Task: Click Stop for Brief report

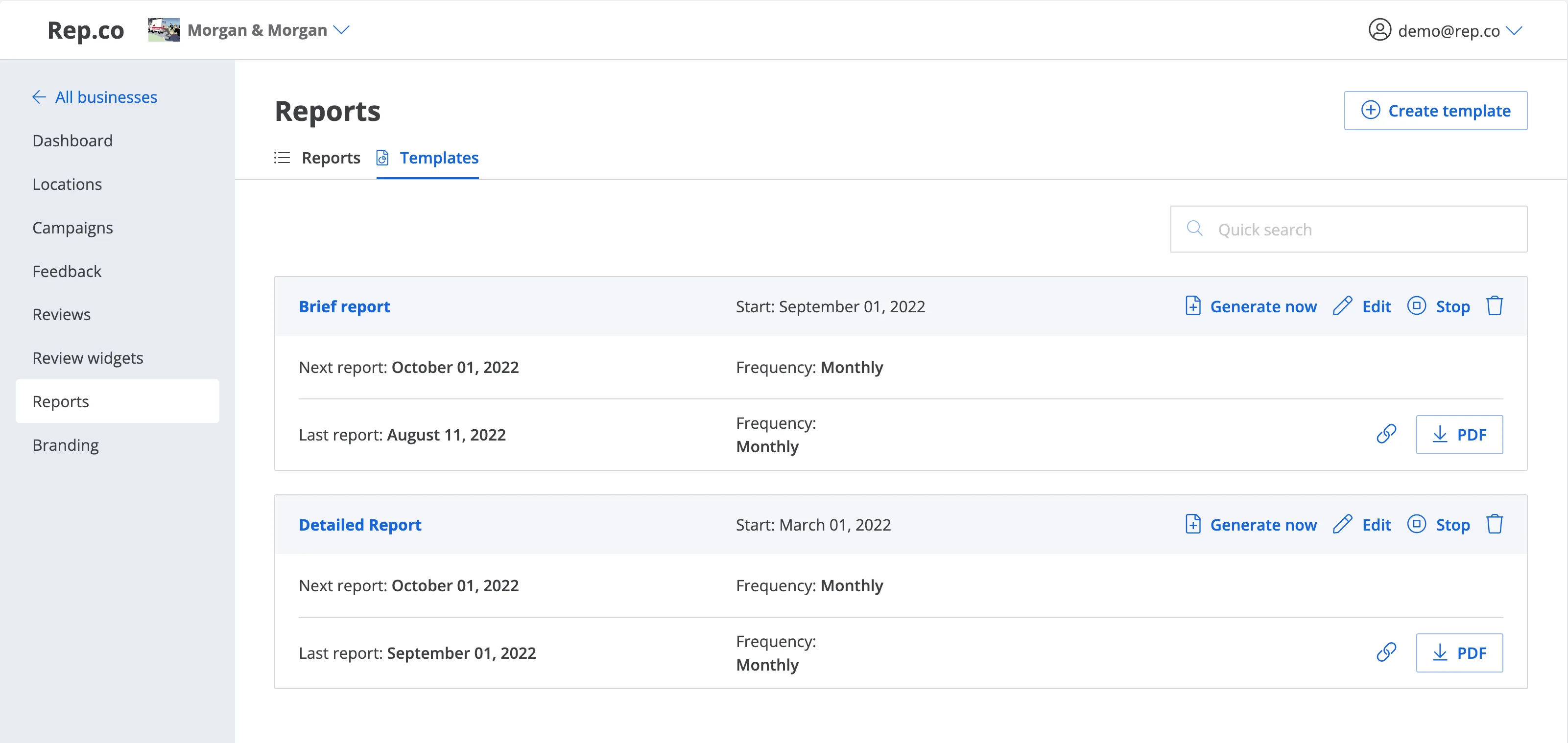Action: [1438, 306]
